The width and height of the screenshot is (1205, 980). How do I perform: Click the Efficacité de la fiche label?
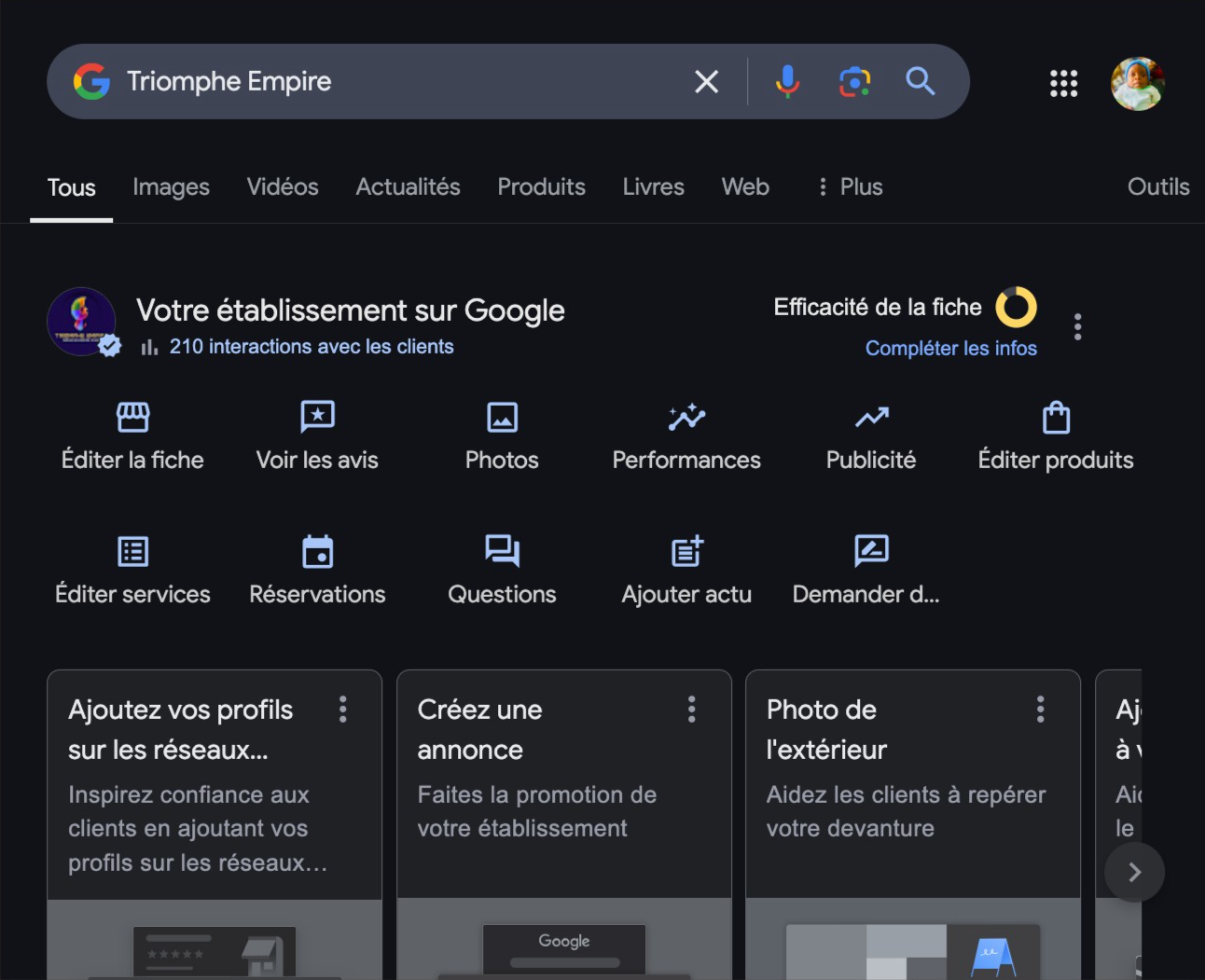click(x=878, y=308)
